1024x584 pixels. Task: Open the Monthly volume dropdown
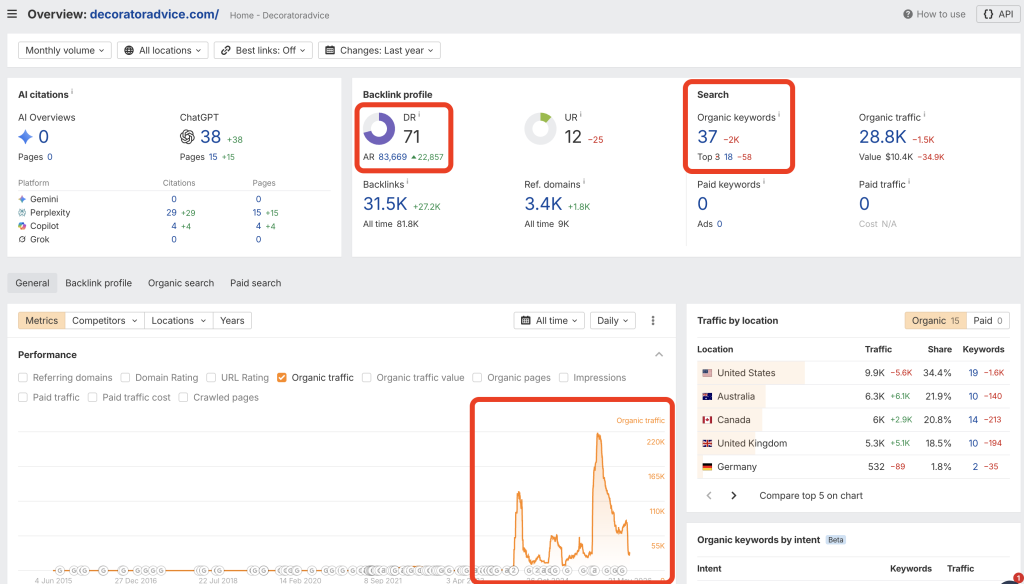(x=65, y=50)
